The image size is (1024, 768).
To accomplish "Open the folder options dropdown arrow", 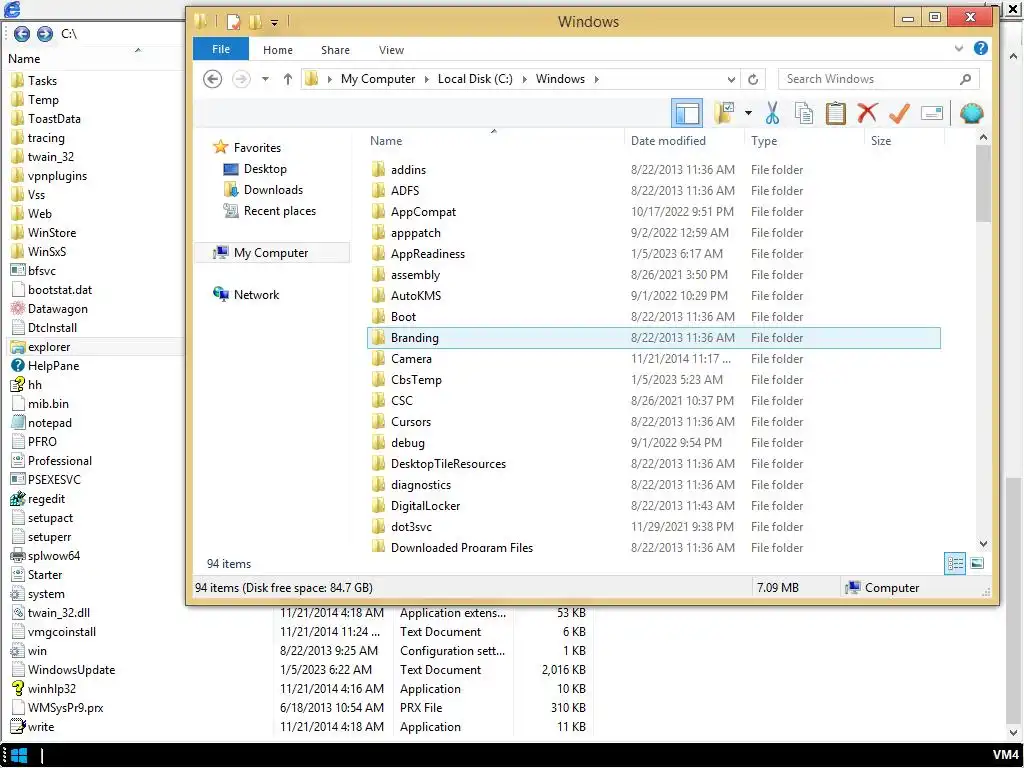I will [x=748, y=114].
